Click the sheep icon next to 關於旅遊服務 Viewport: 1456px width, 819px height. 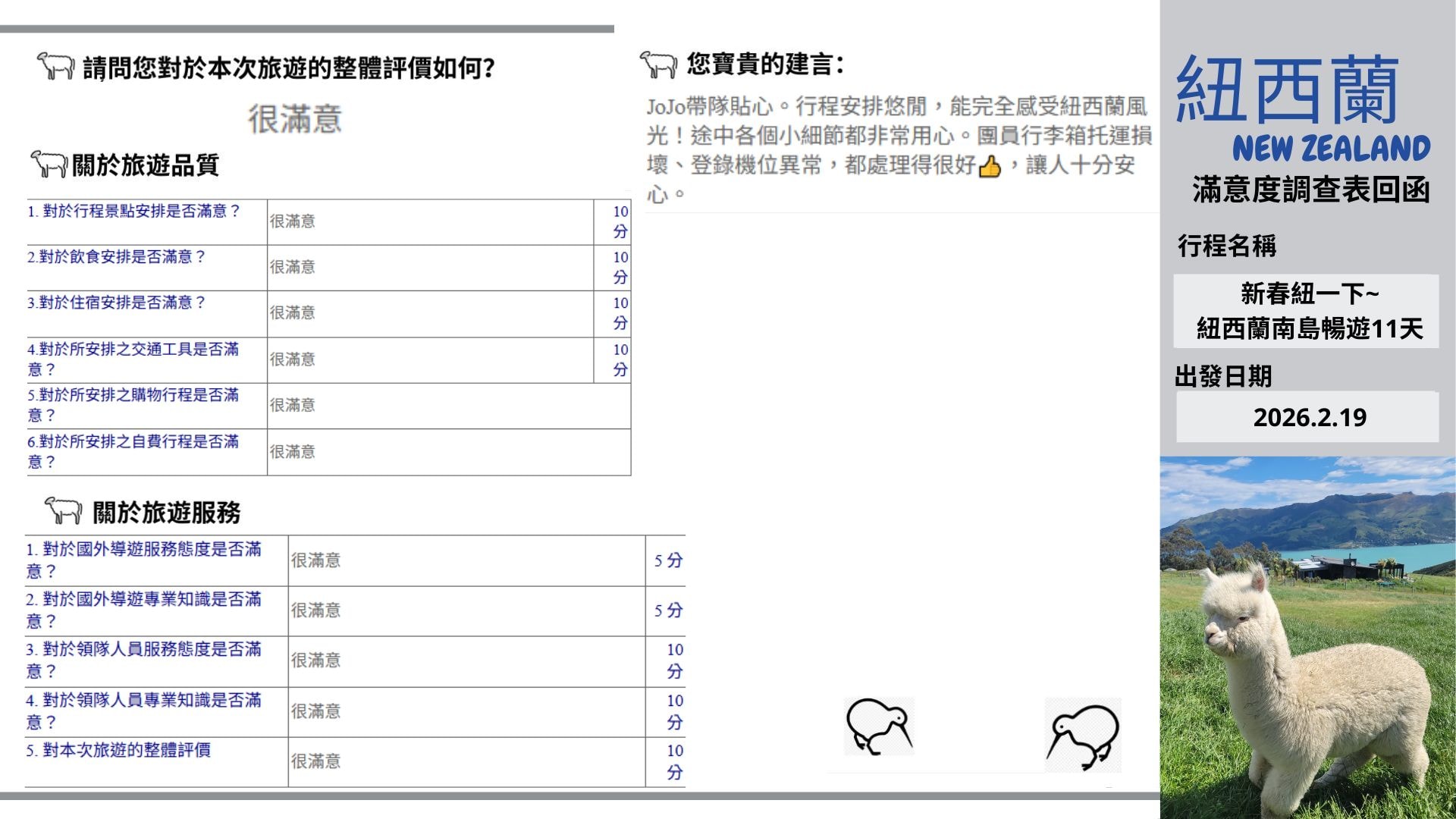pyautogui.click(x=63, y=510)
